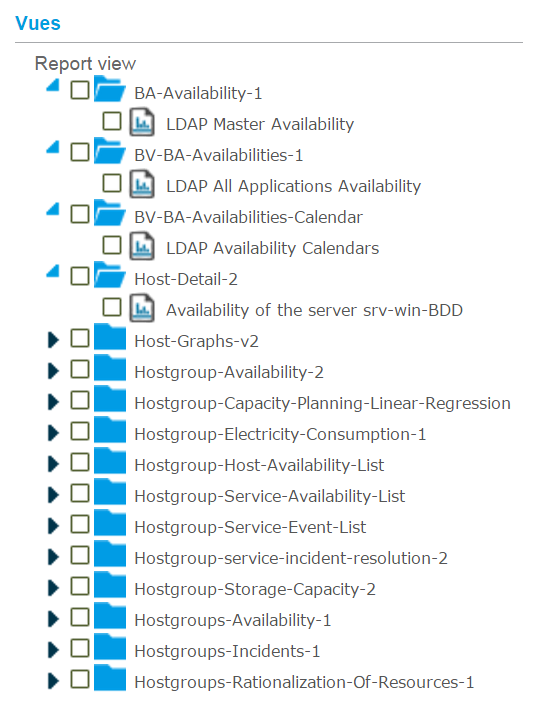Expand the Hostgroup-Service-Event-List node

pyautogui.click(x=53, y=526)
